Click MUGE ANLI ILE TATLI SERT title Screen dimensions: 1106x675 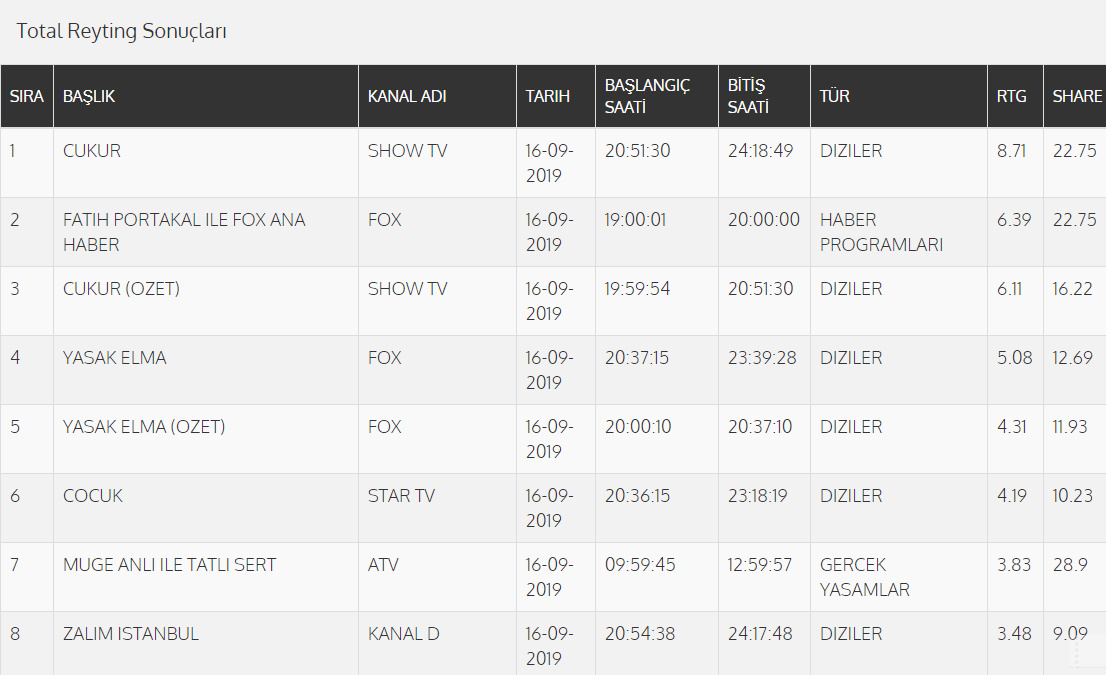coord(169,565)
